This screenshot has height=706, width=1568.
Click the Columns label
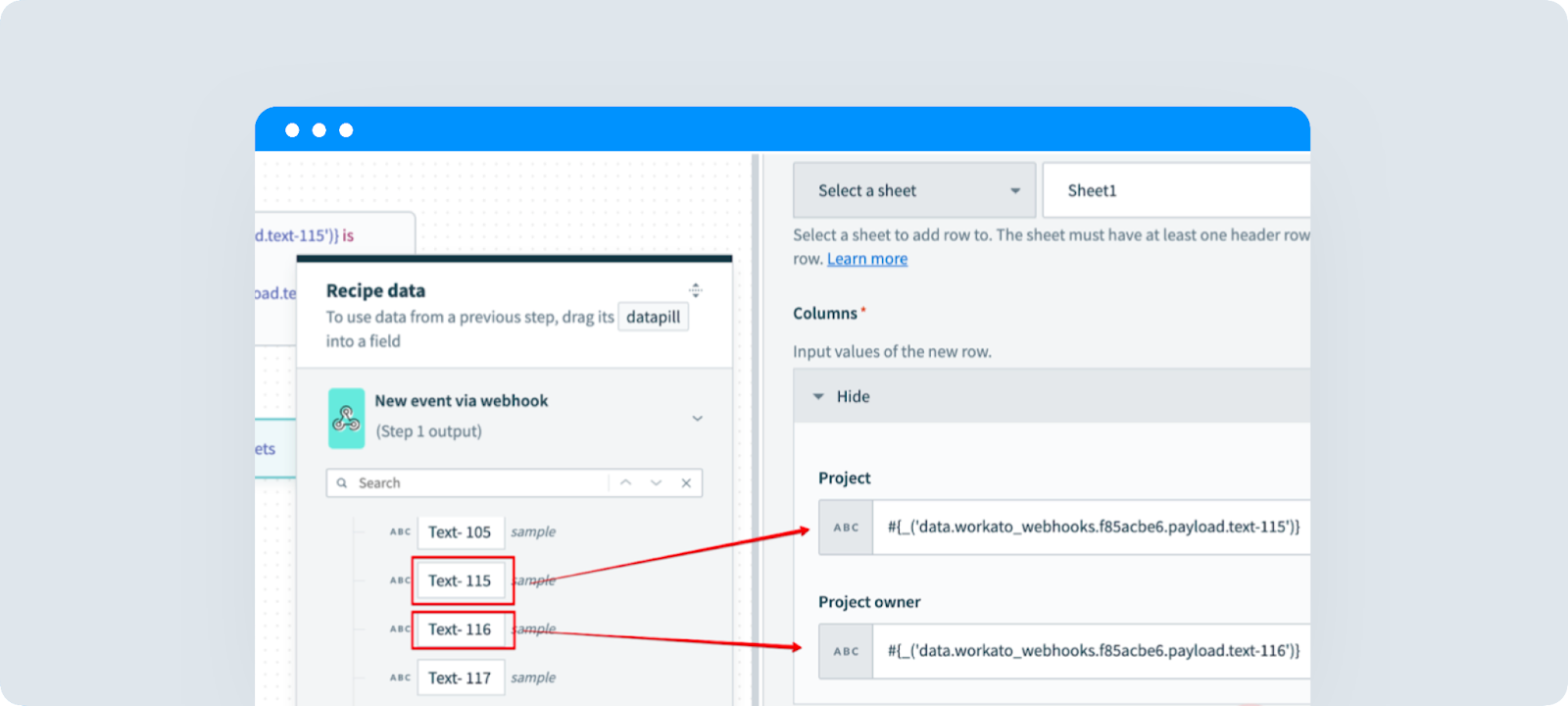click(825, 314)
